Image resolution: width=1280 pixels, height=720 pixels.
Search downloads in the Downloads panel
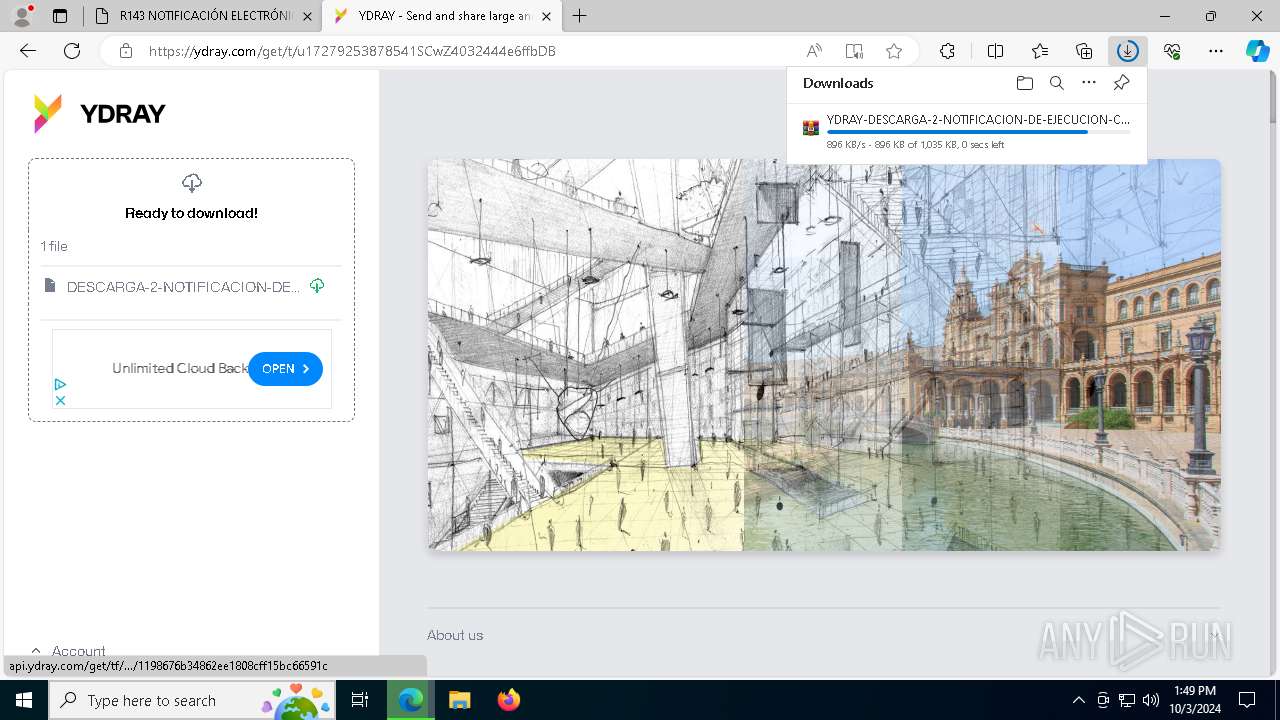pos(1056,83)
